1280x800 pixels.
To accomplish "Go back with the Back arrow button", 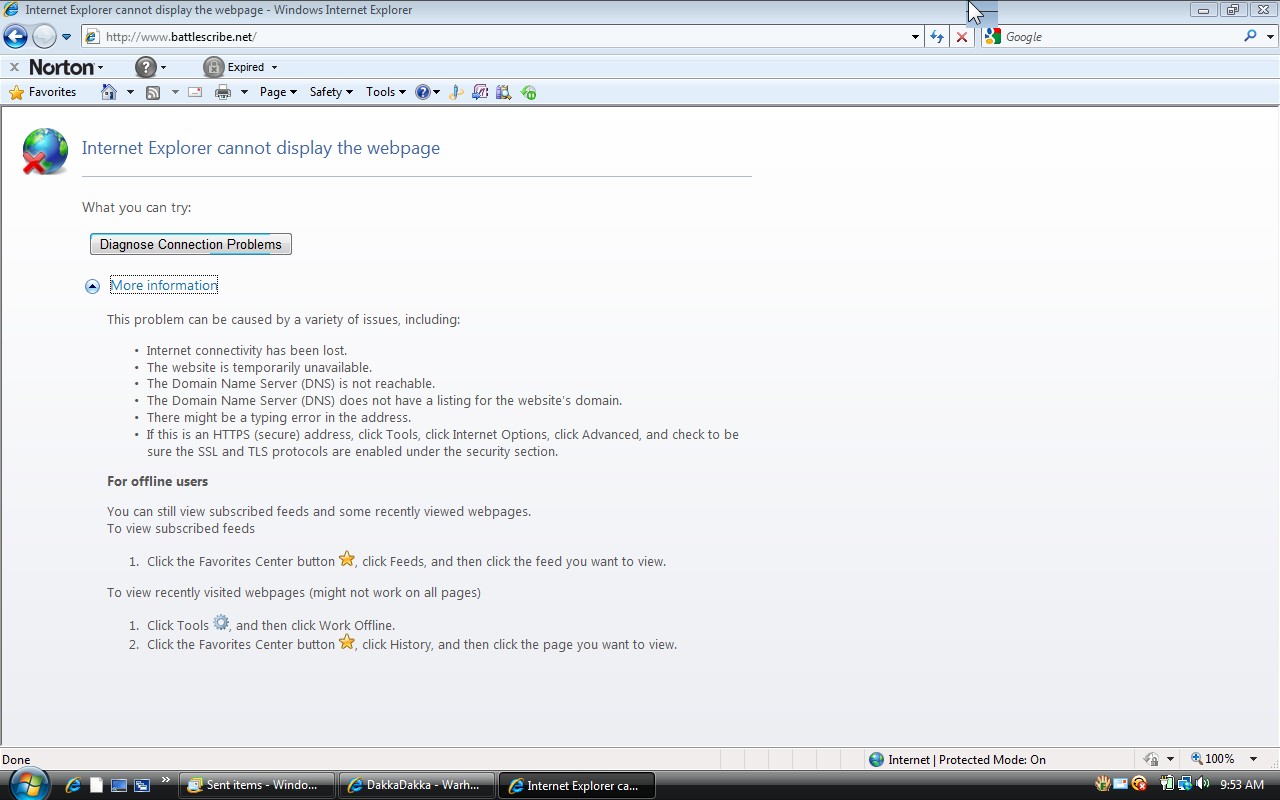I will pos(15,37).
